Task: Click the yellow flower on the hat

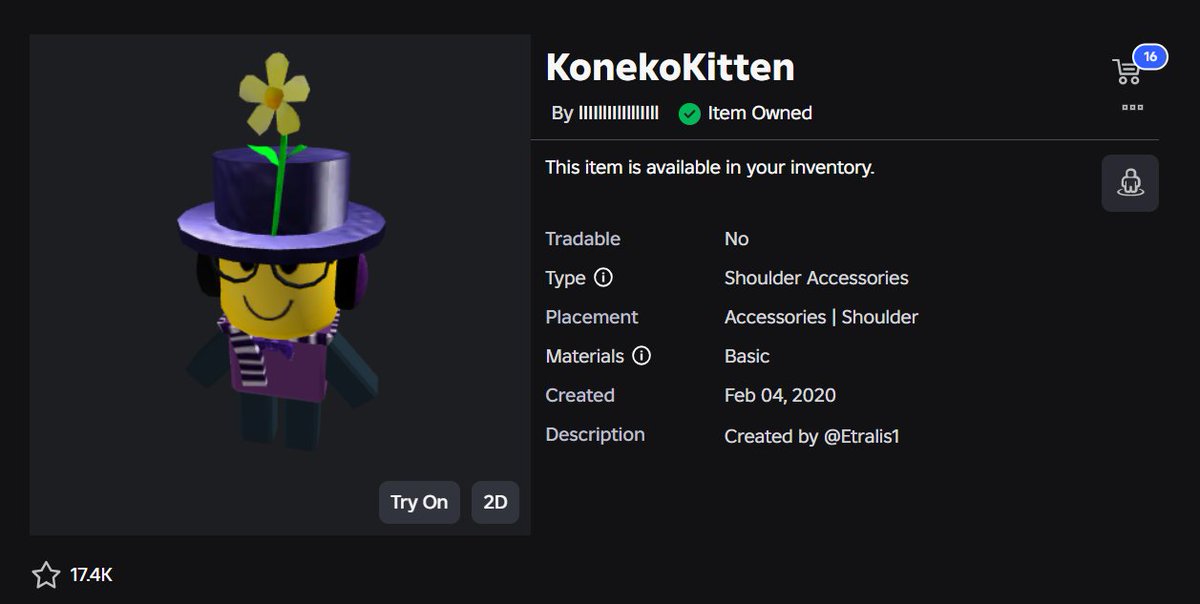Action: coord(275,95)
